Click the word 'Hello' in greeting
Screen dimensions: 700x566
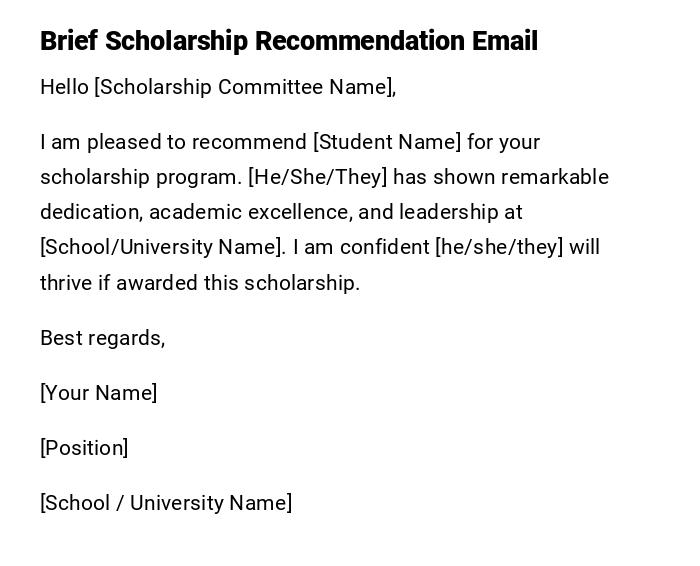[64, 87]
